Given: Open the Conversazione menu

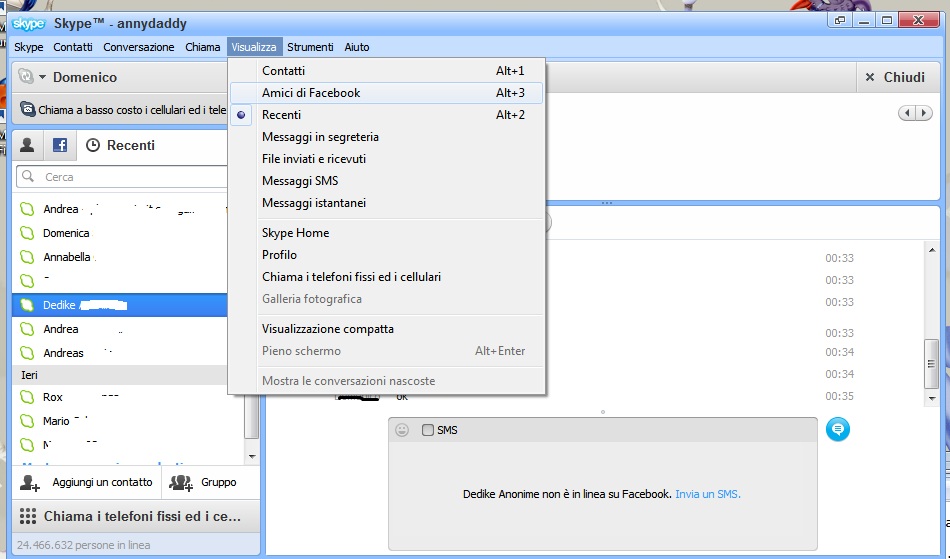Looking at the screenshot, I should pos(139,47).
